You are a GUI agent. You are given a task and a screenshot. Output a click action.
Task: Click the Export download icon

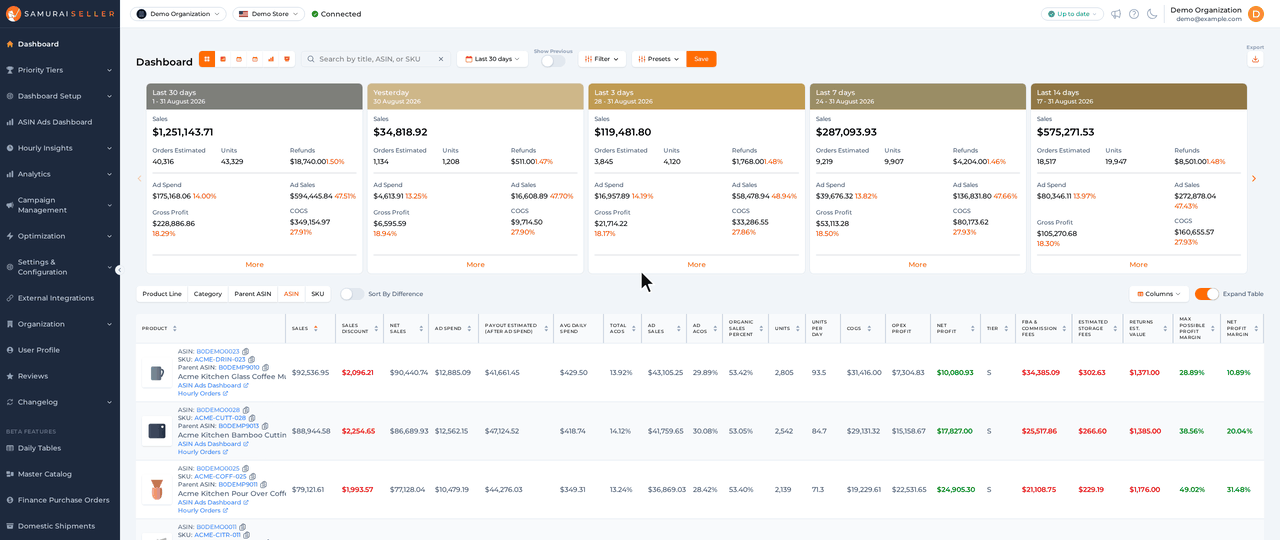click(x=1255, y=60)
